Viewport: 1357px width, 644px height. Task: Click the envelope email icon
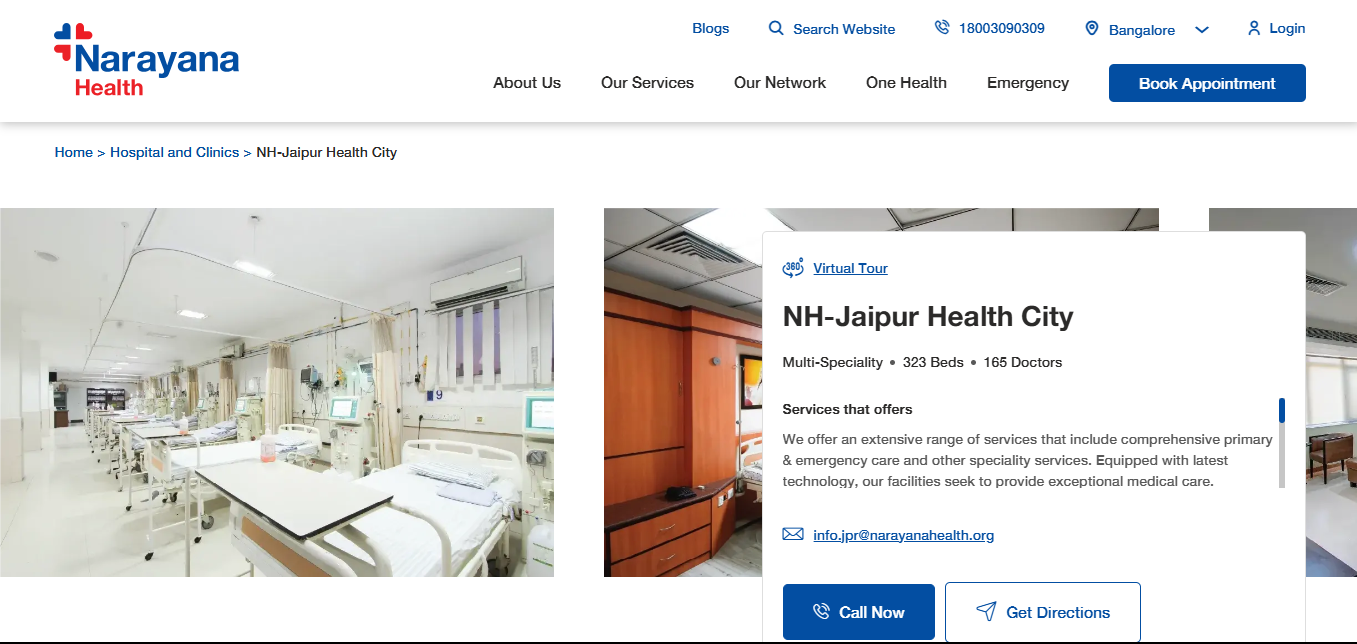coord(793,534)
